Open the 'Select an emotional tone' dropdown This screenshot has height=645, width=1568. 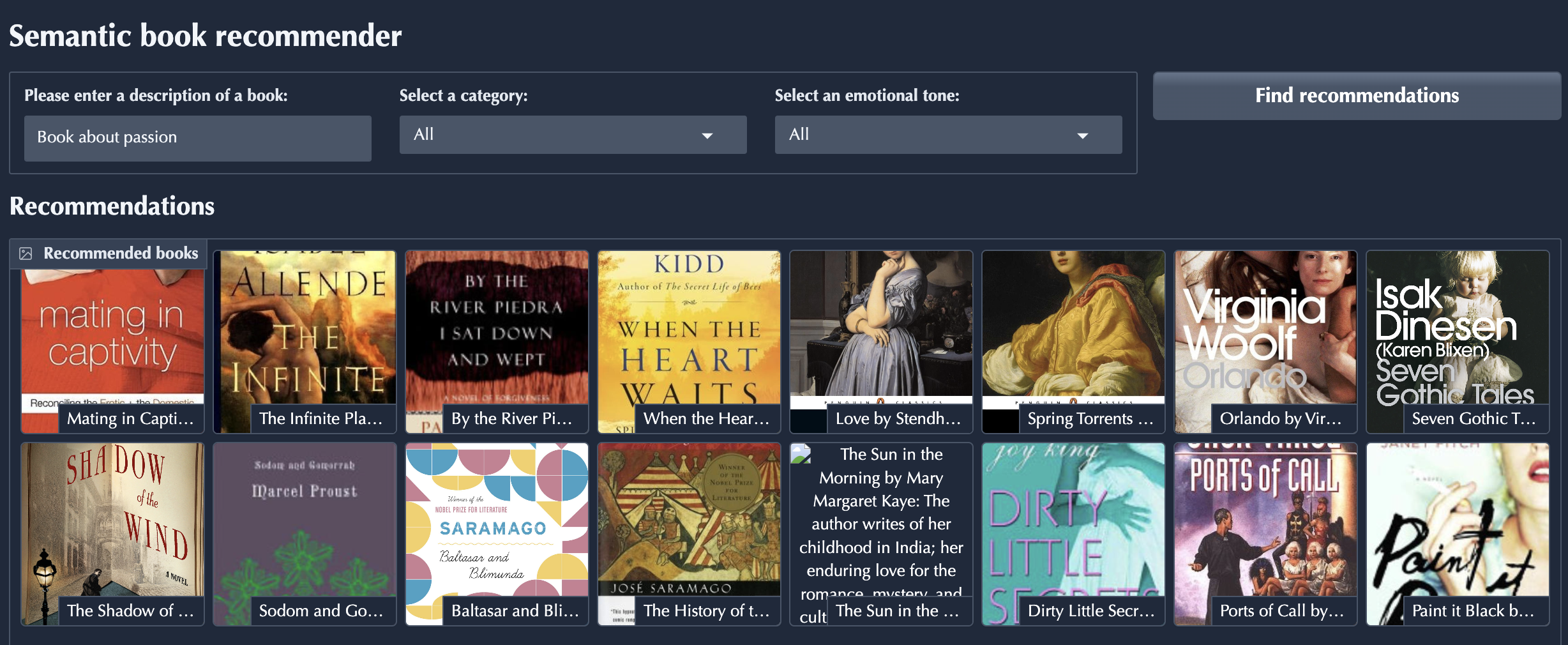pos(947,134)
